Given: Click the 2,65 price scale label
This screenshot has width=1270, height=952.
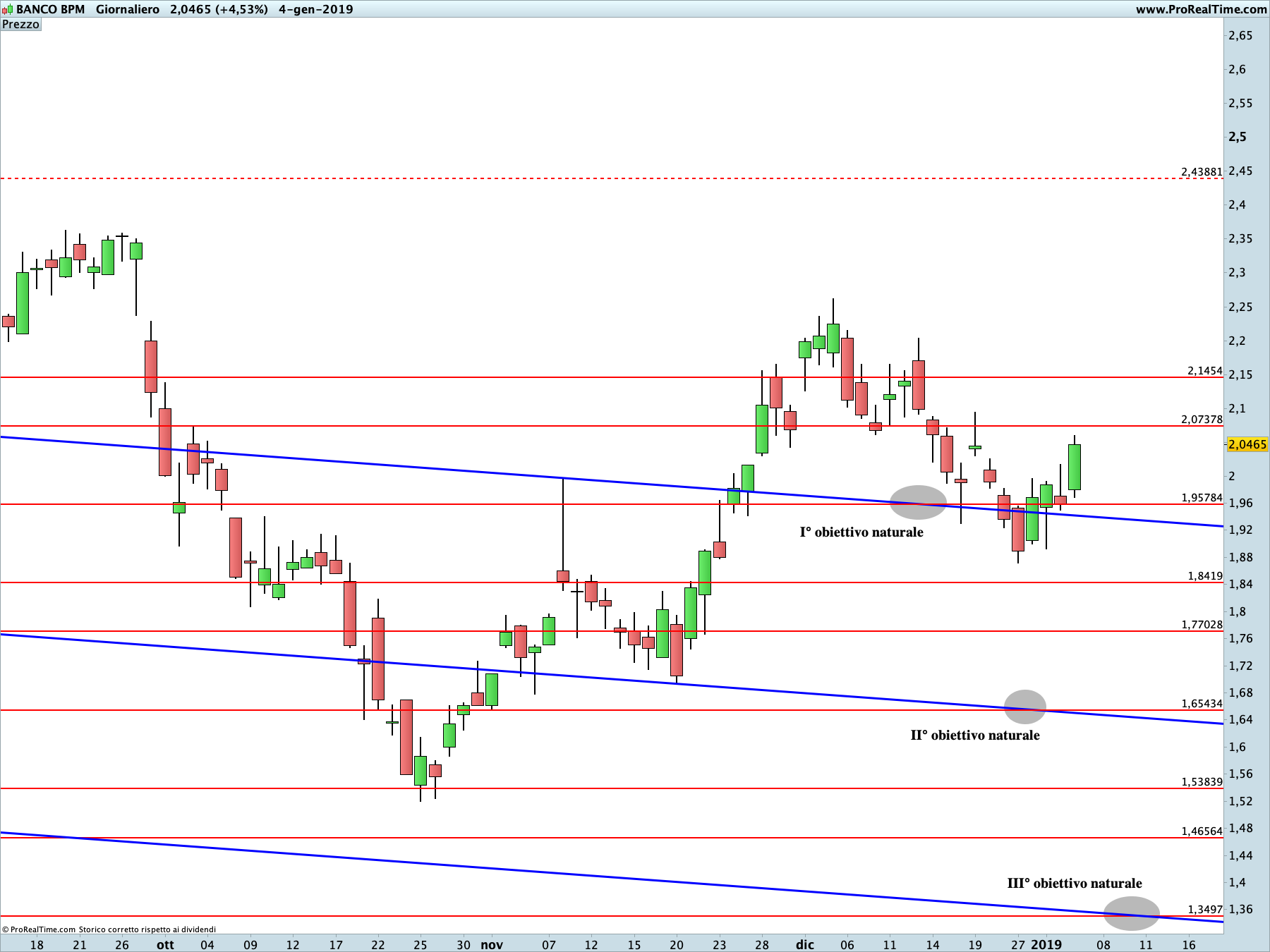Looking at the screenshot, I should [x=1241, y=35].
